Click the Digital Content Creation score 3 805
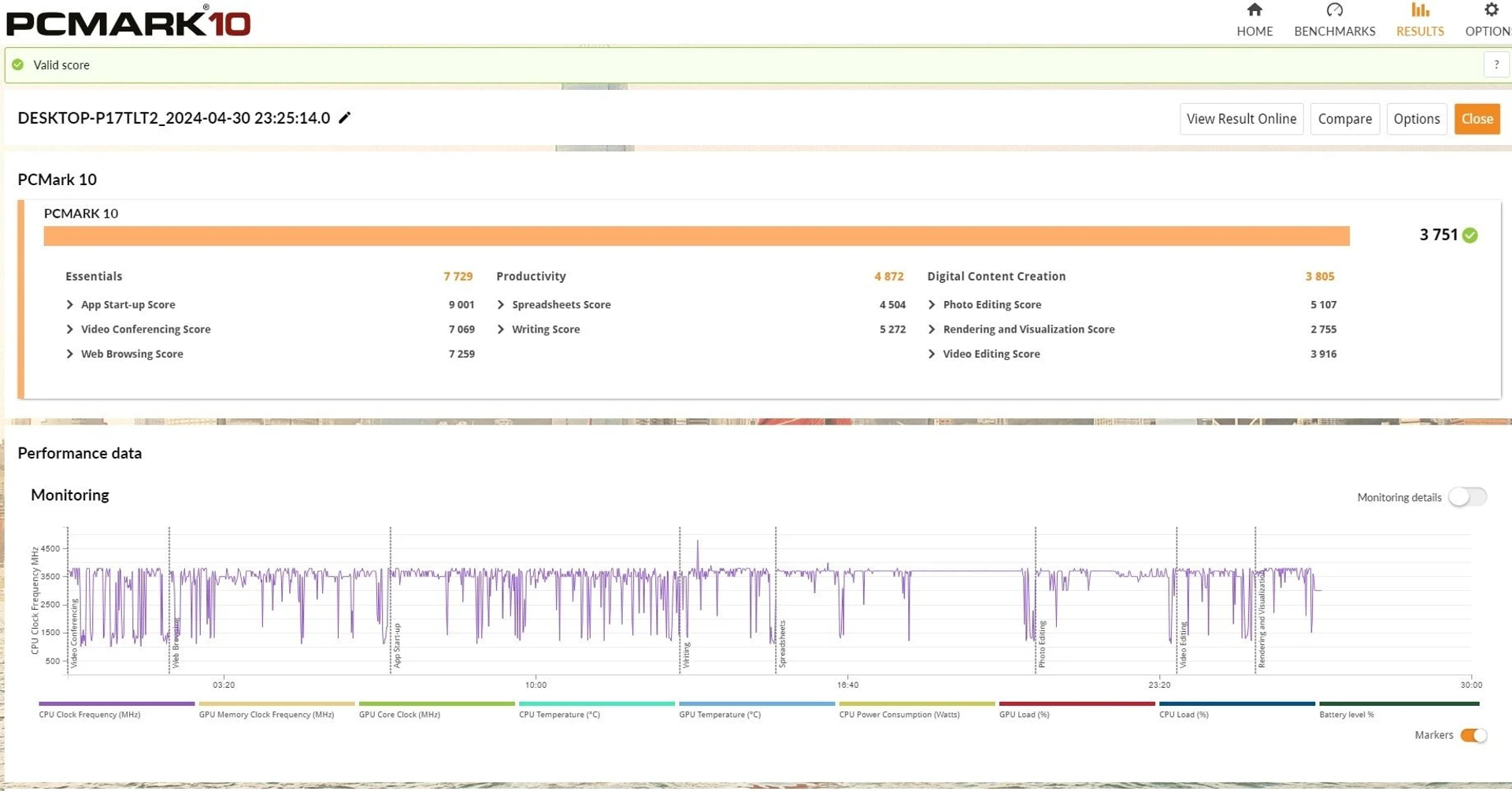Viewport: 1512px width, 791px height. click(1319, 277)
